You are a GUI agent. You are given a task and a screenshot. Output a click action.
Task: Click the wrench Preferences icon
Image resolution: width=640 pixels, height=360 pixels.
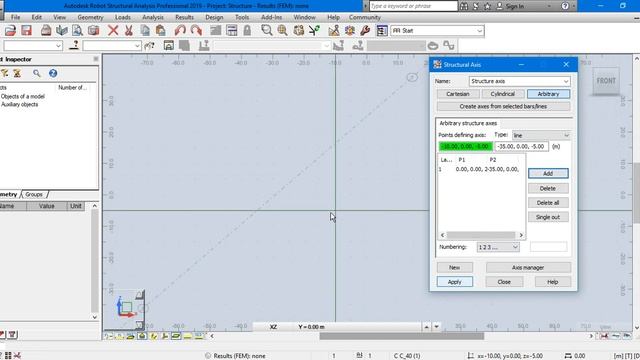[x=365, y=31]
